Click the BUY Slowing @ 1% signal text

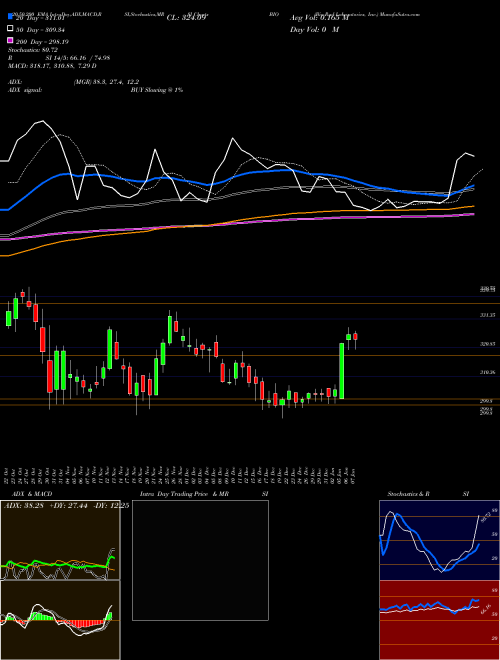(x=157, y=90)
